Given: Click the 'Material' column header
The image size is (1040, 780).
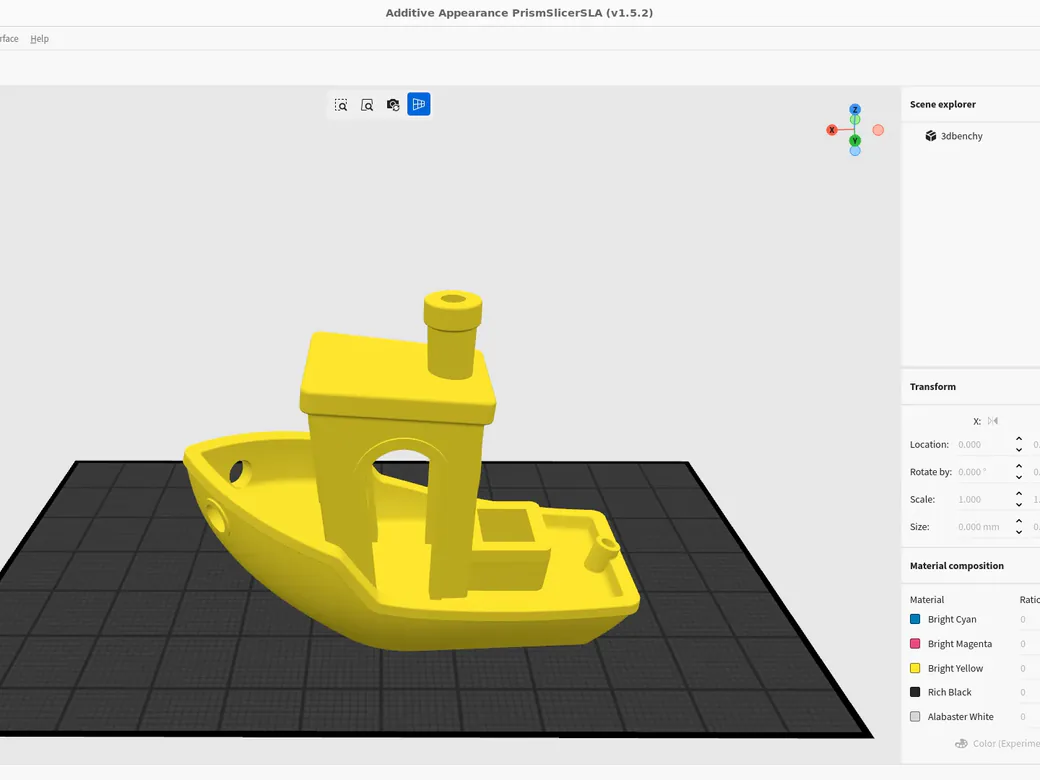Looking at the screenshot, I should pos(927,600).
